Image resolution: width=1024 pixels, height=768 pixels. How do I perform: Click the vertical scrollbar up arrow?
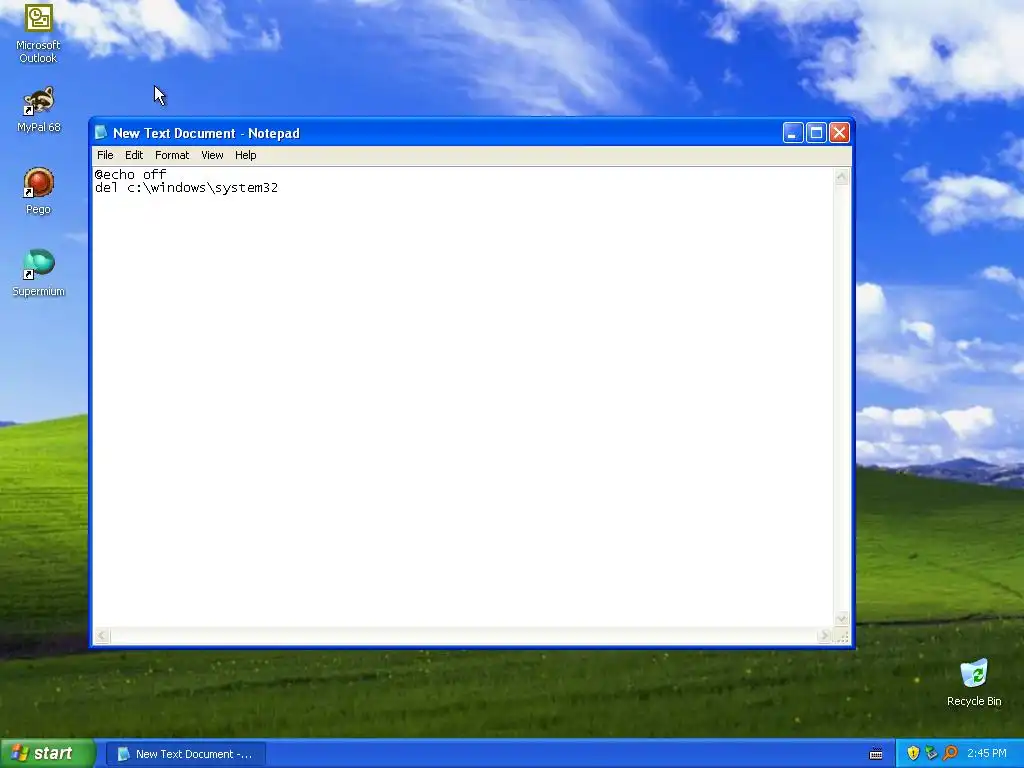[842, 176]
